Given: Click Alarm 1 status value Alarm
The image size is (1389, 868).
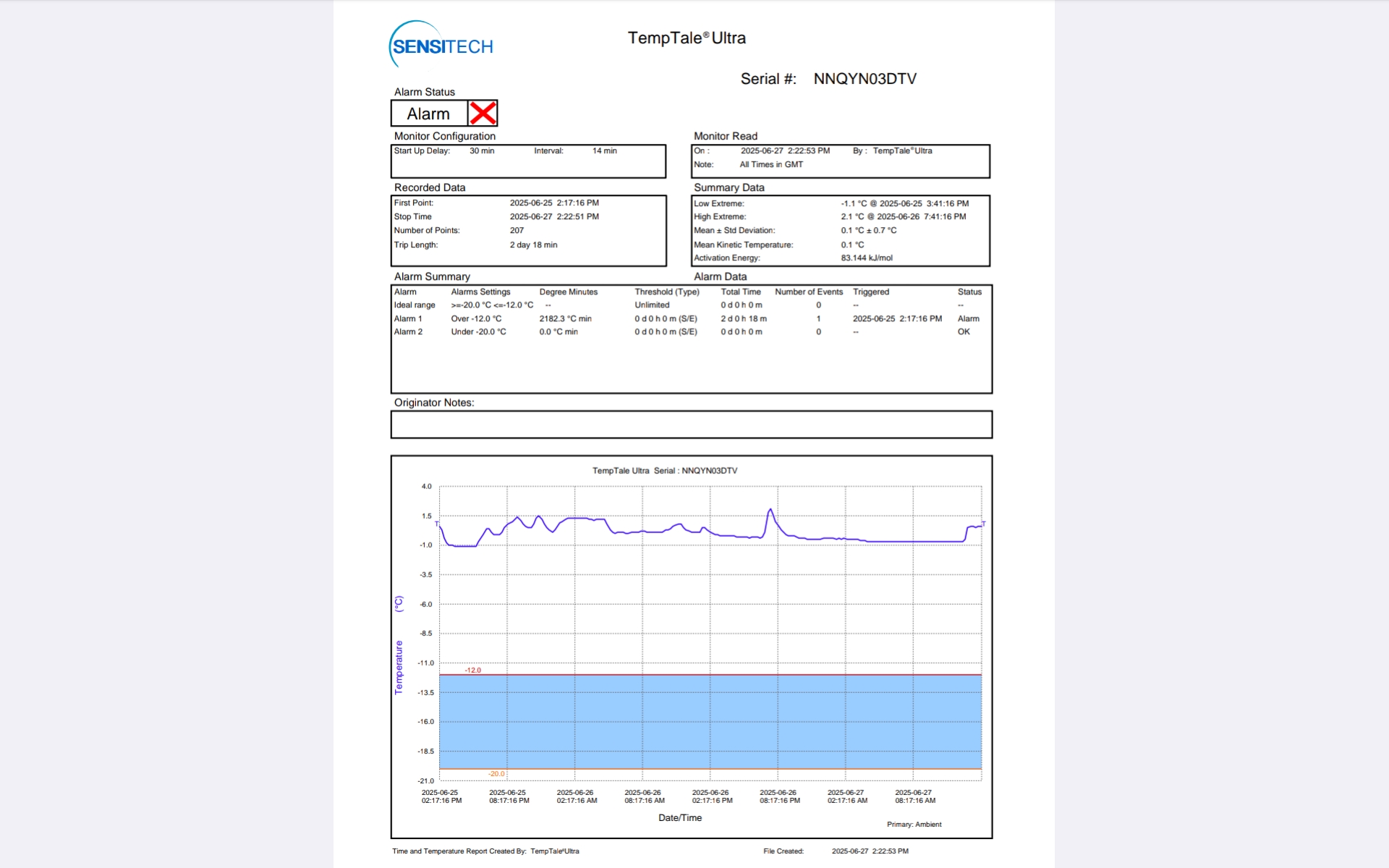Looking at the screenshot, I should pyautogui.click(x=968, y=318).
